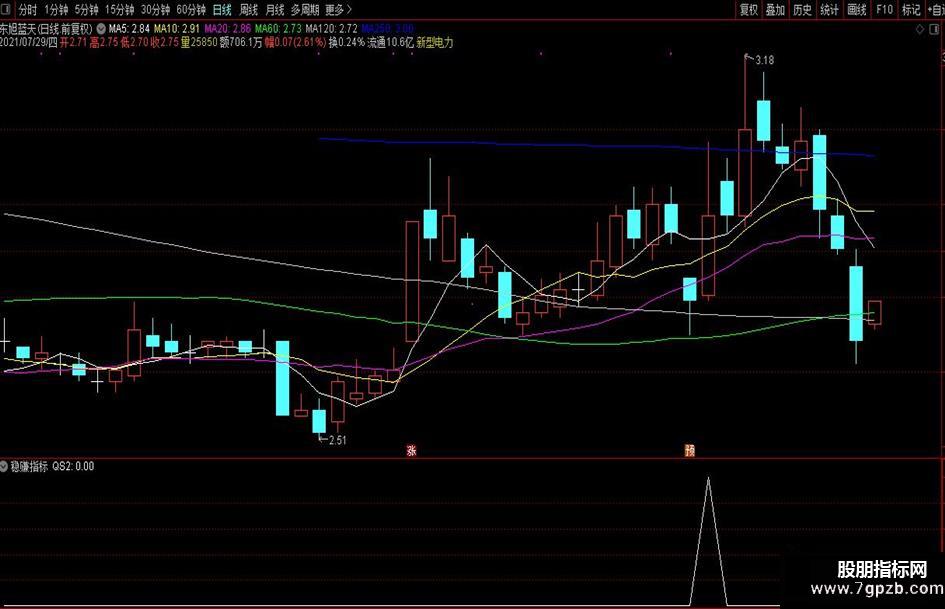Select the 60分钟 period tab
Screen dimensions: 945x609
click(191, 10)
